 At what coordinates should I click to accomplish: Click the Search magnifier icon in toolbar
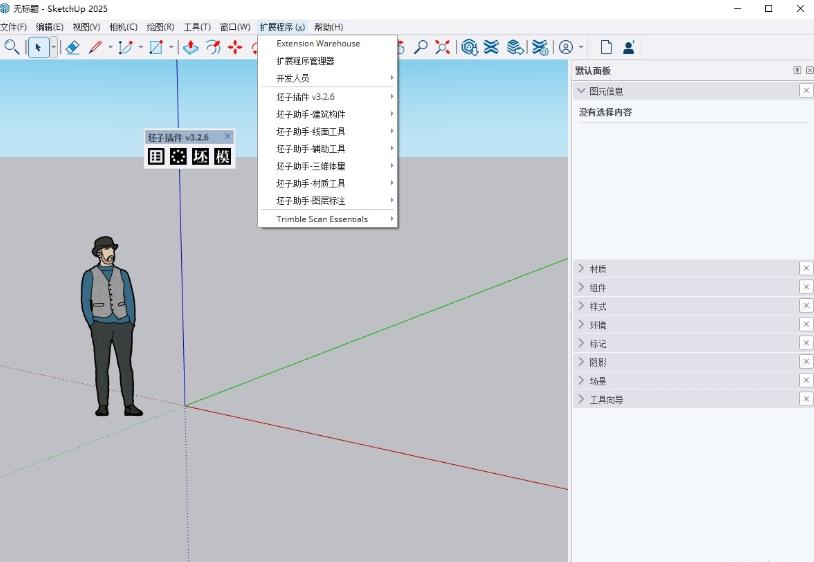click(11, 47)
